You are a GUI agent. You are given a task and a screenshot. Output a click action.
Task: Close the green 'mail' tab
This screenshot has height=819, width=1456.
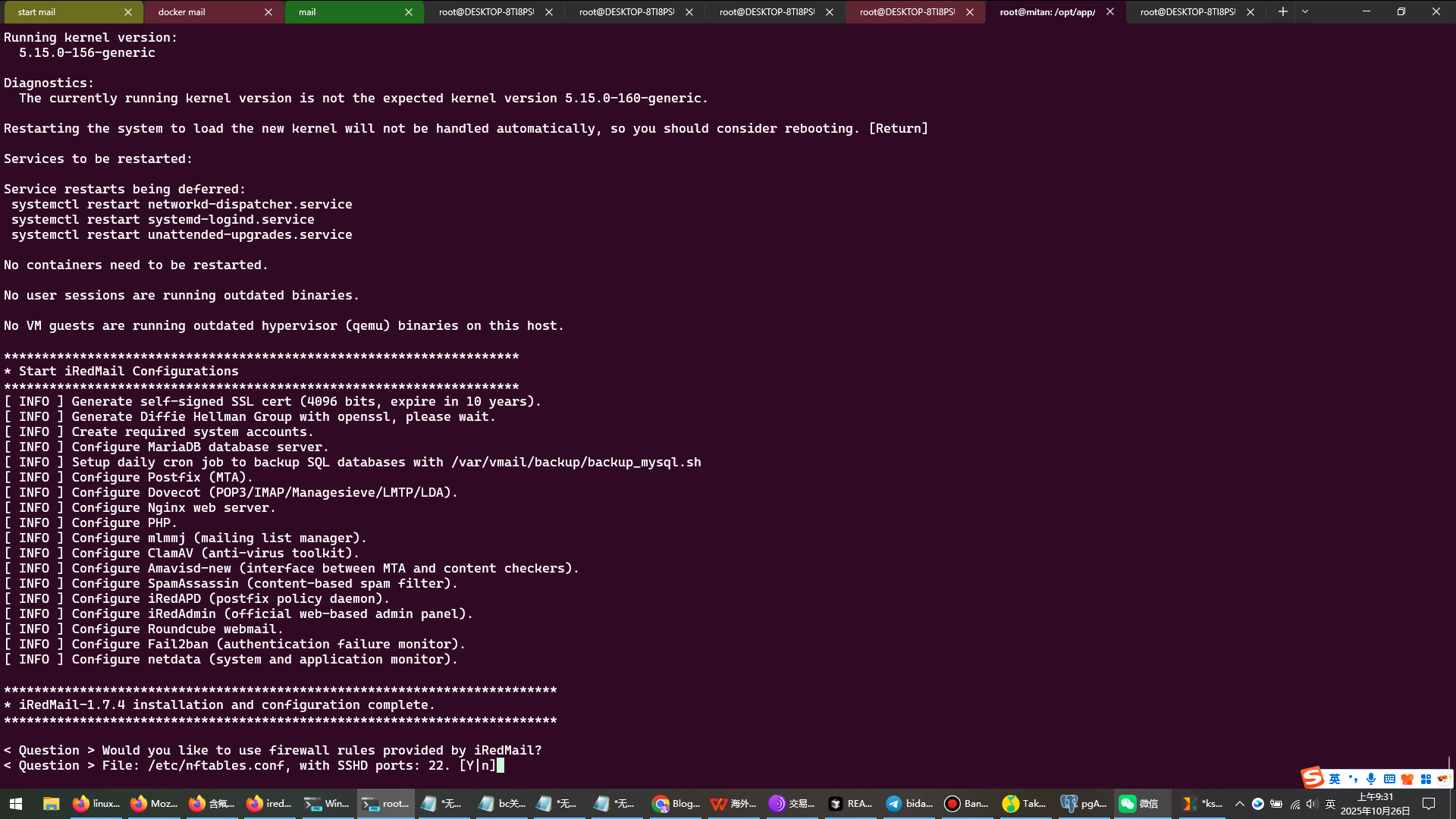[409, 12]
